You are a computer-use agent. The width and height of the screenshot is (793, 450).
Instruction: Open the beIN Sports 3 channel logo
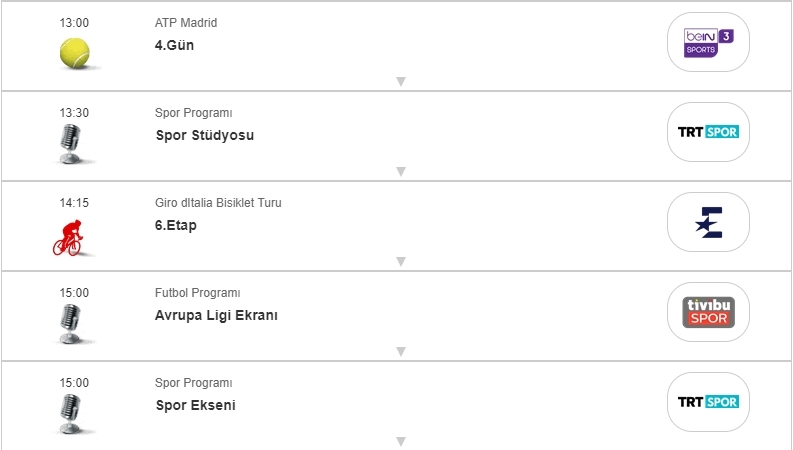tap(708, 42)
